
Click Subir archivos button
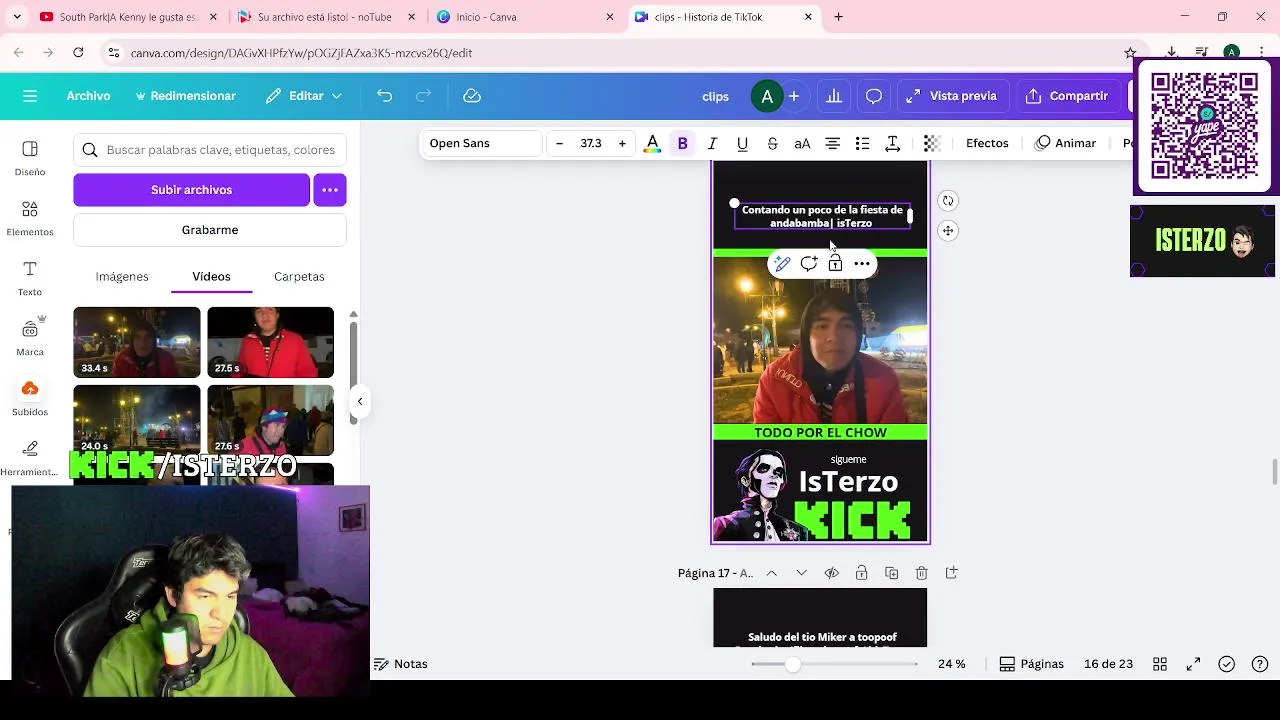pyautogui.click(x=191, y=190)
